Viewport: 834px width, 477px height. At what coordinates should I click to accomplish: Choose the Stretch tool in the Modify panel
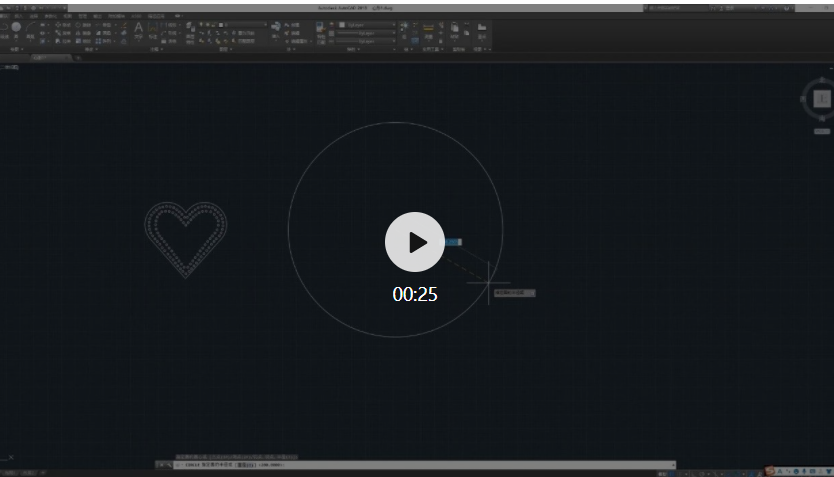(63, 41)
